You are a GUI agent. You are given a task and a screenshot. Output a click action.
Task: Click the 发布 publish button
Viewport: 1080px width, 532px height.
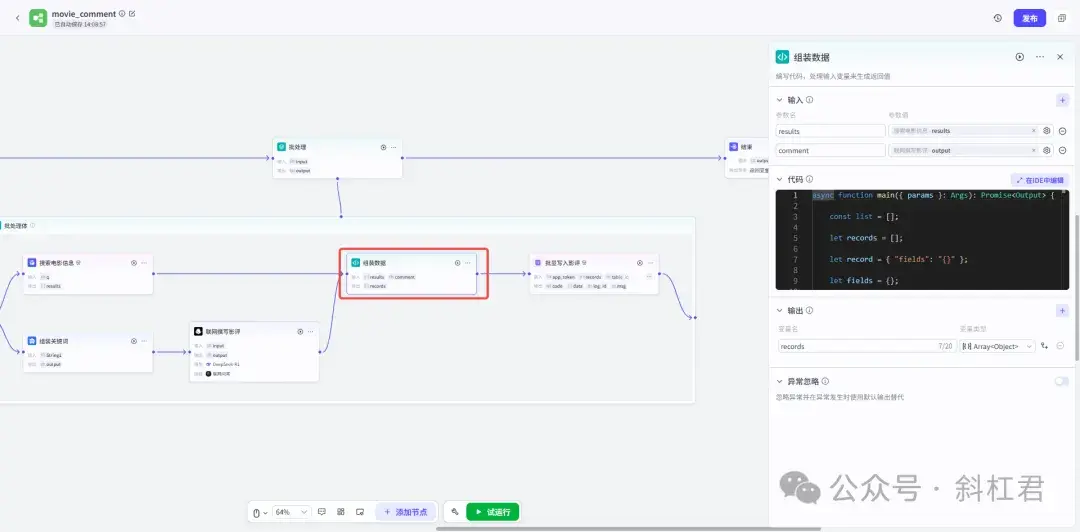point(1030,19)
